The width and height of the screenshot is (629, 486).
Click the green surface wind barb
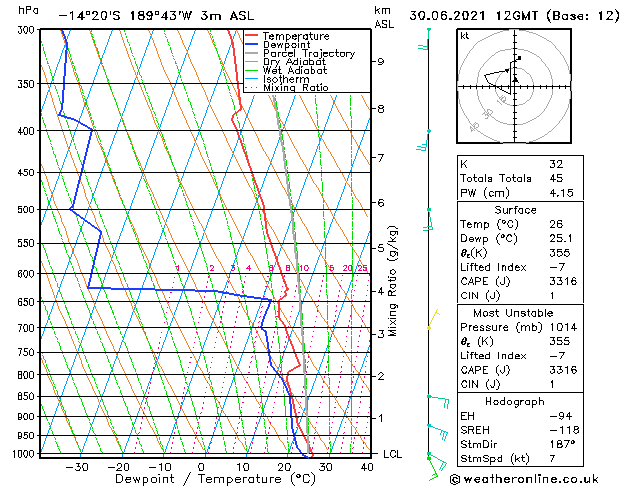coord(436,468)
